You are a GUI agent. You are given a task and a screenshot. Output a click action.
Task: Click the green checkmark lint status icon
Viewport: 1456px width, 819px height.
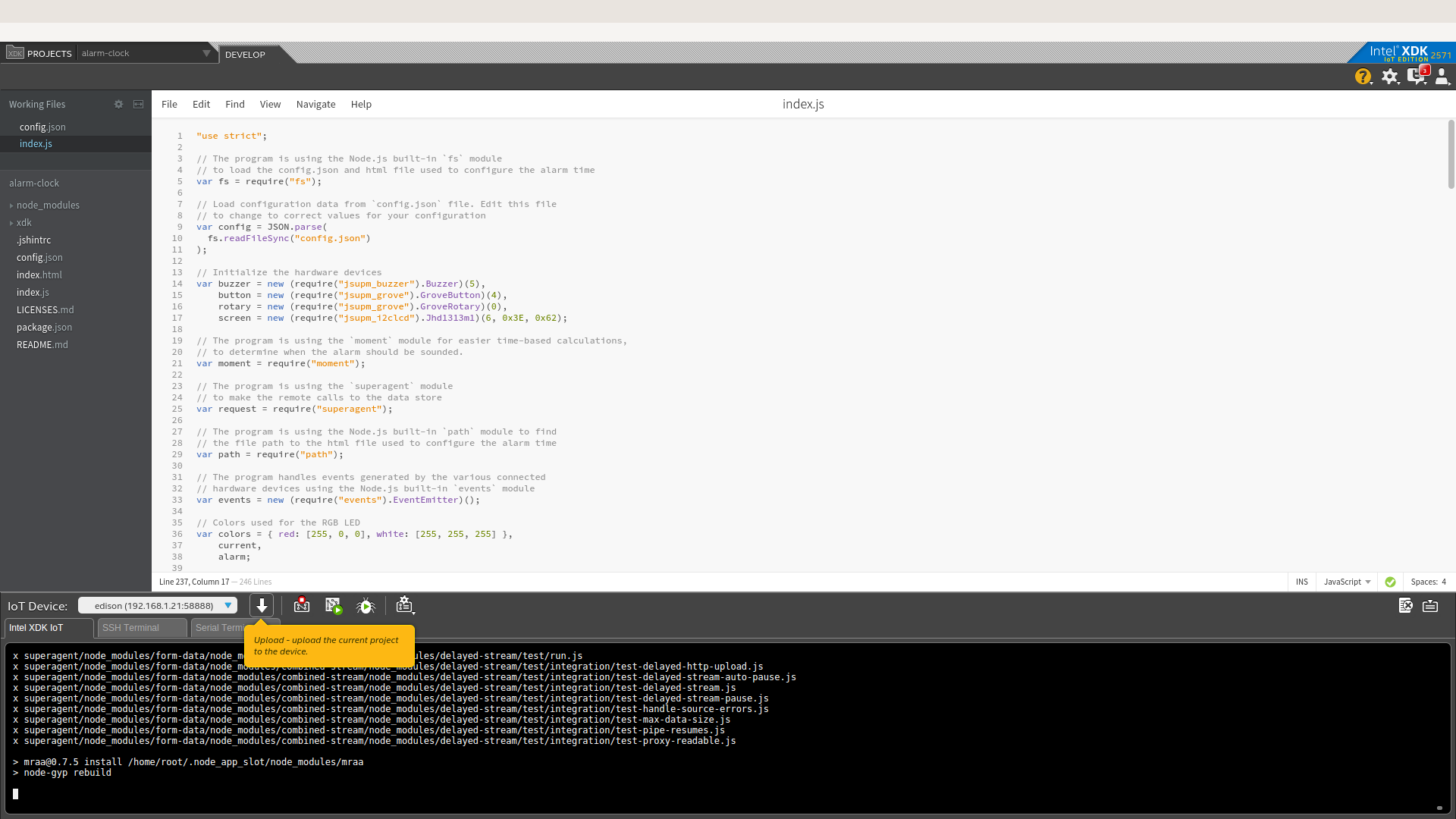coord(1390,582)
